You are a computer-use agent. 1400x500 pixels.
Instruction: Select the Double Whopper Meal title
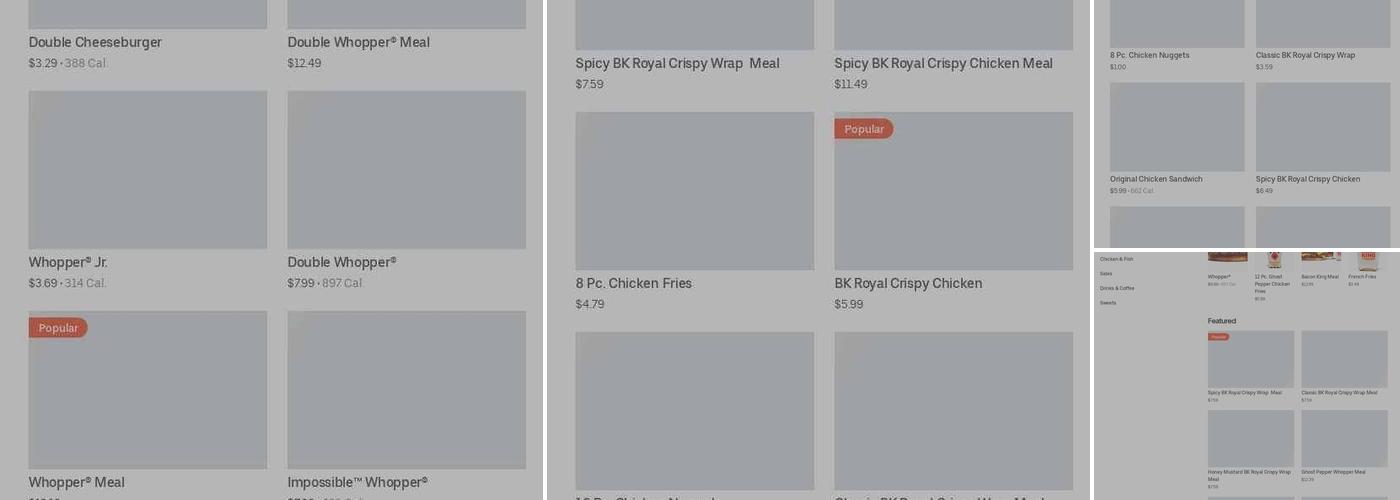pyautogui.click(x=358, y=42)
